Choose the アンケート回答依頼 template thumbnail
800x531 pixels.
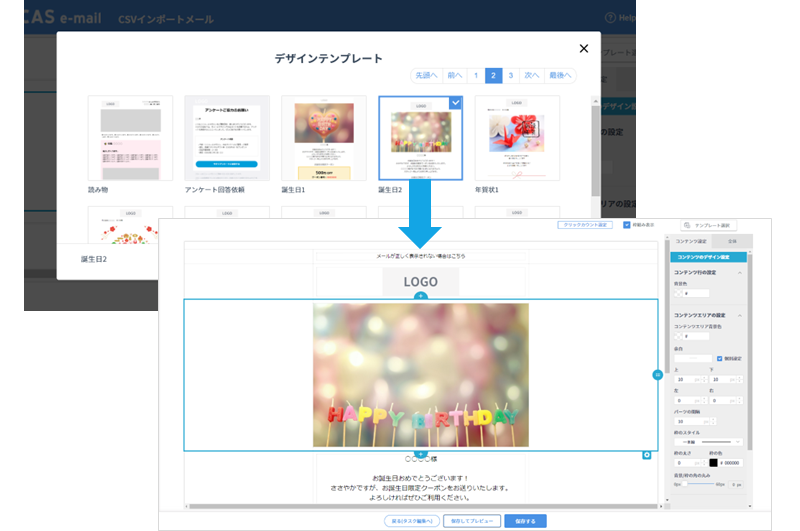pos(227,138)
